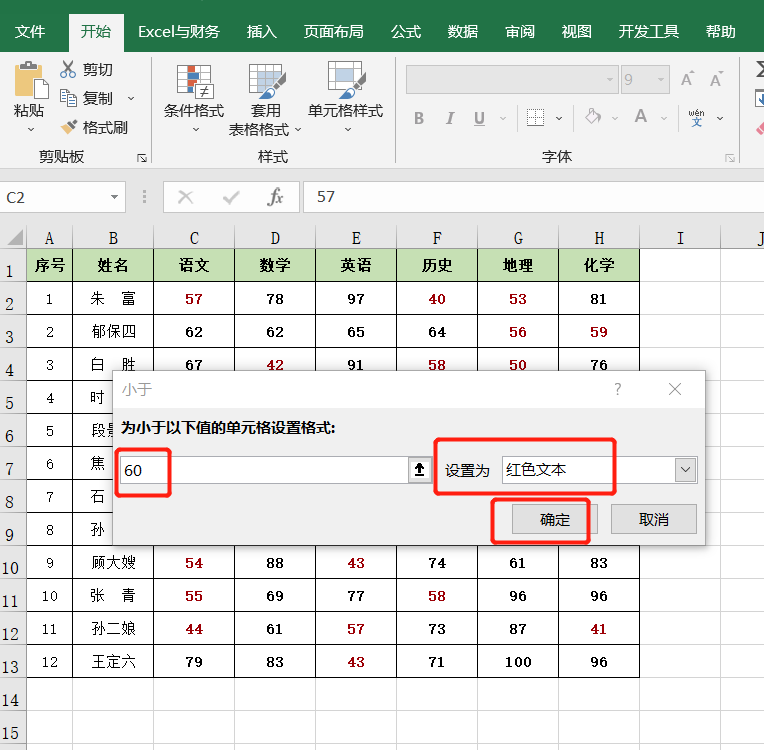Click the range selector arrow in dialog

click(420, 470)
